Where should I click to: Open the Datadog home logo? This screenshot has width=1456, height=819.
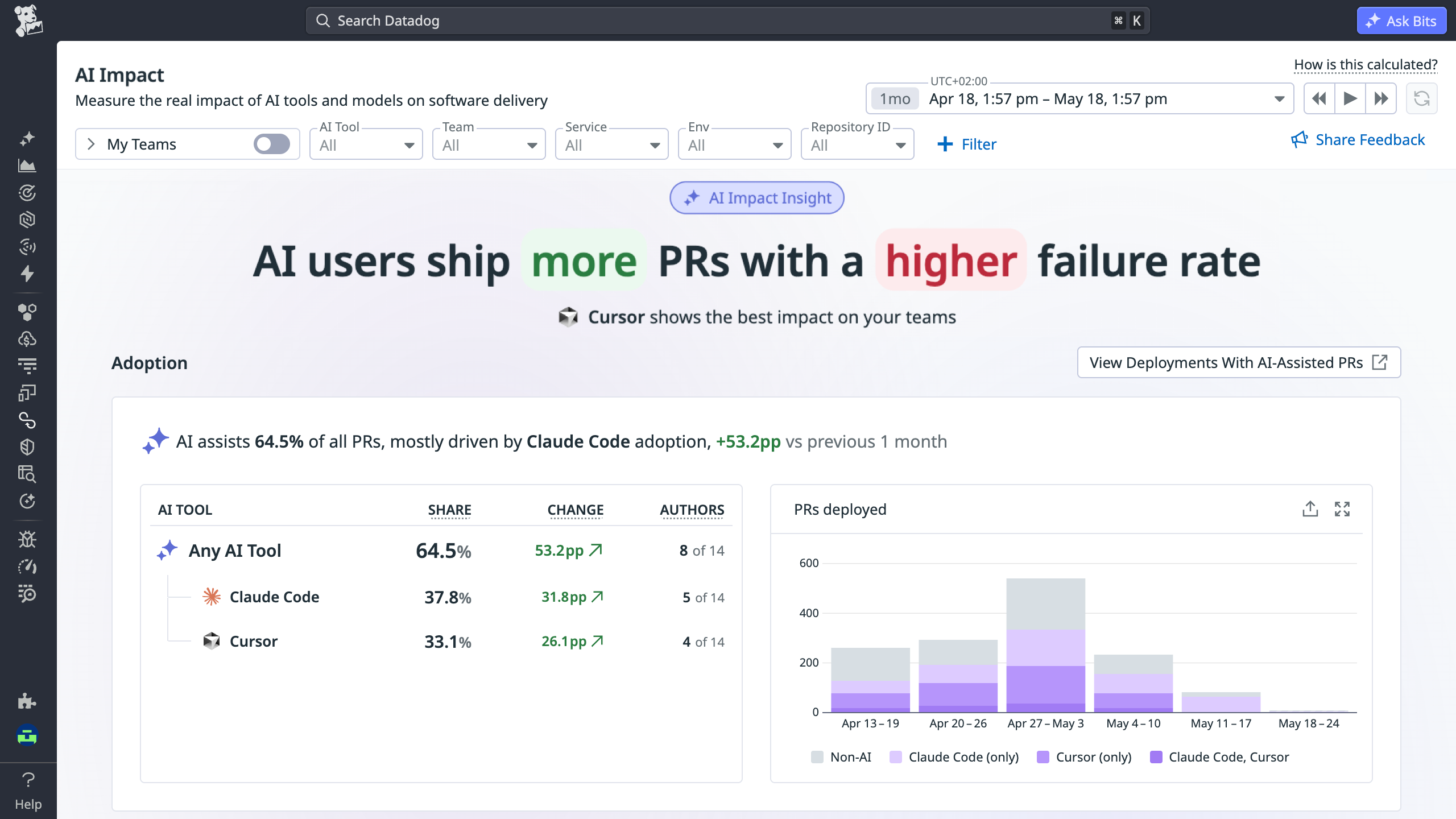tap(28, 20)
